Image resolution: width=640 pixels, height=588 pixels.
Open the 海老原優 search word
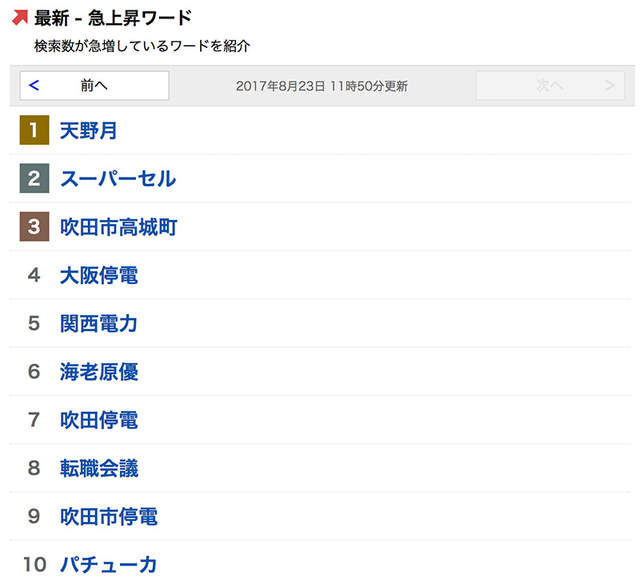pos(98,372)
